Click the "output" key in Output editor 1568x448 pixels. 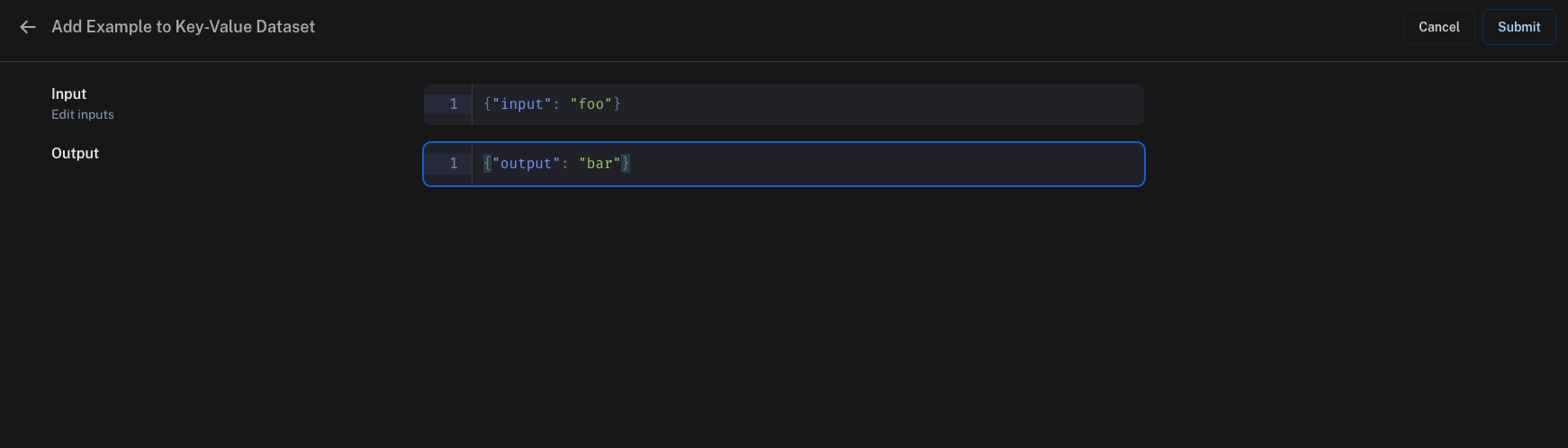click(526, 164)
